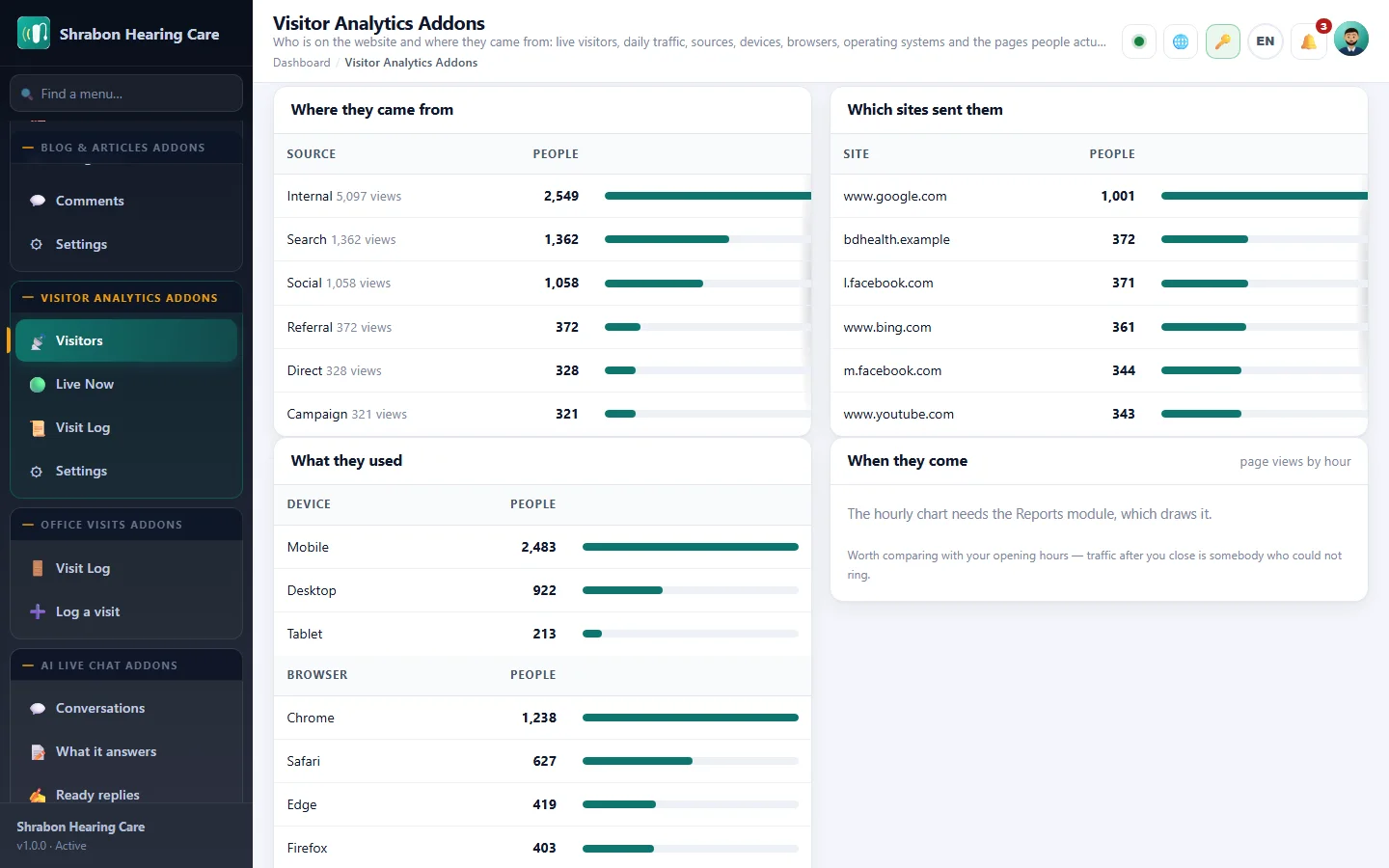This screenshot has height=868, width=1389.
Task: Open the Conversations menu item
Action: tap(126, 708)
